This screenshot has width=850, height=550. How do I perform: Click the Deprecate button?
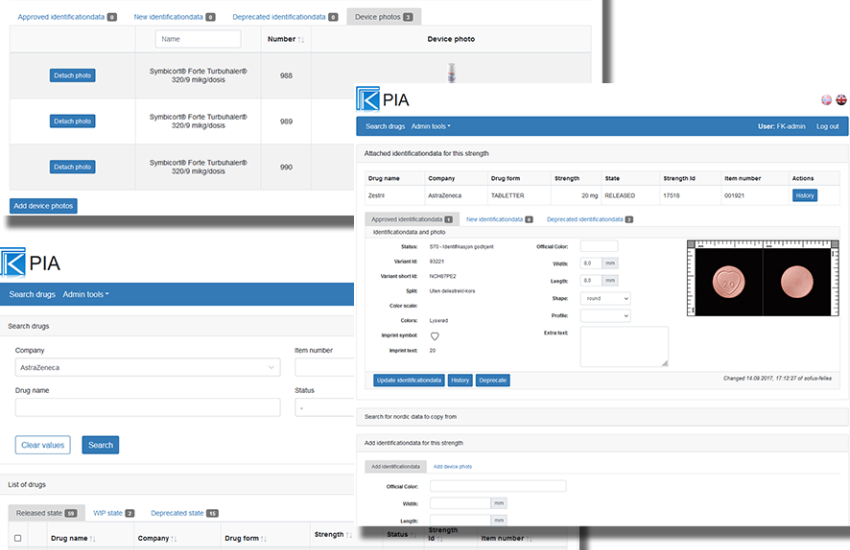[493, 380]
